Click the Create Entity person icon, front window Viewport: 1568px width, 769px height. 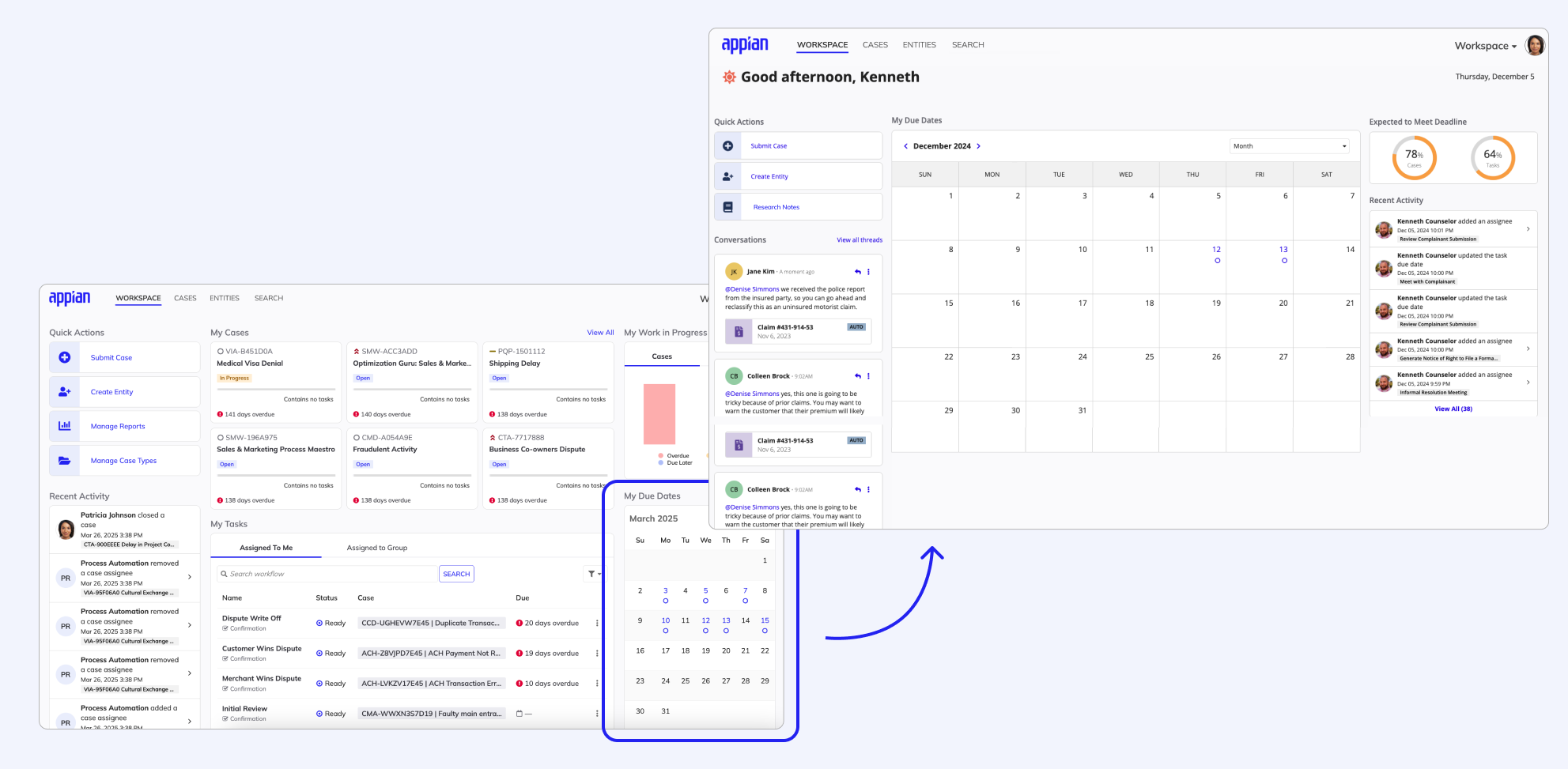click(x=727, y=176)
